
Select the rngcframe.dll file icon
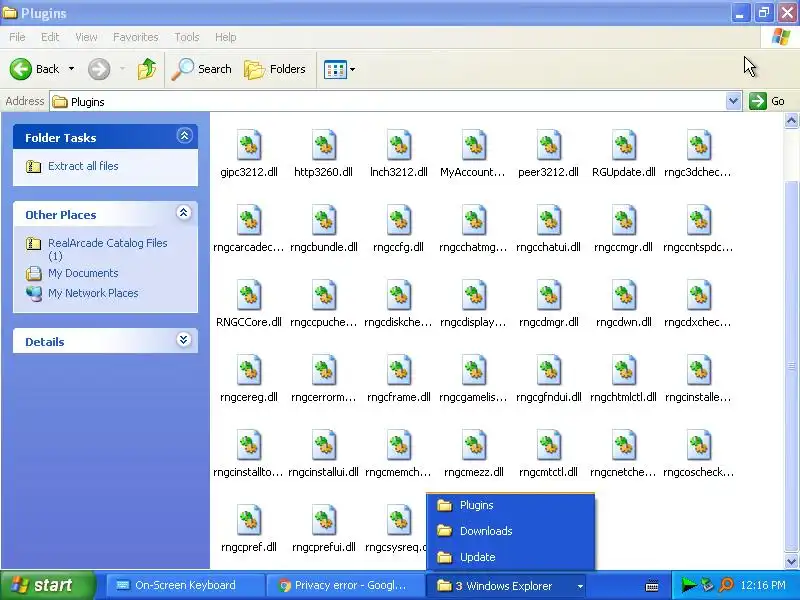point(399,370)
